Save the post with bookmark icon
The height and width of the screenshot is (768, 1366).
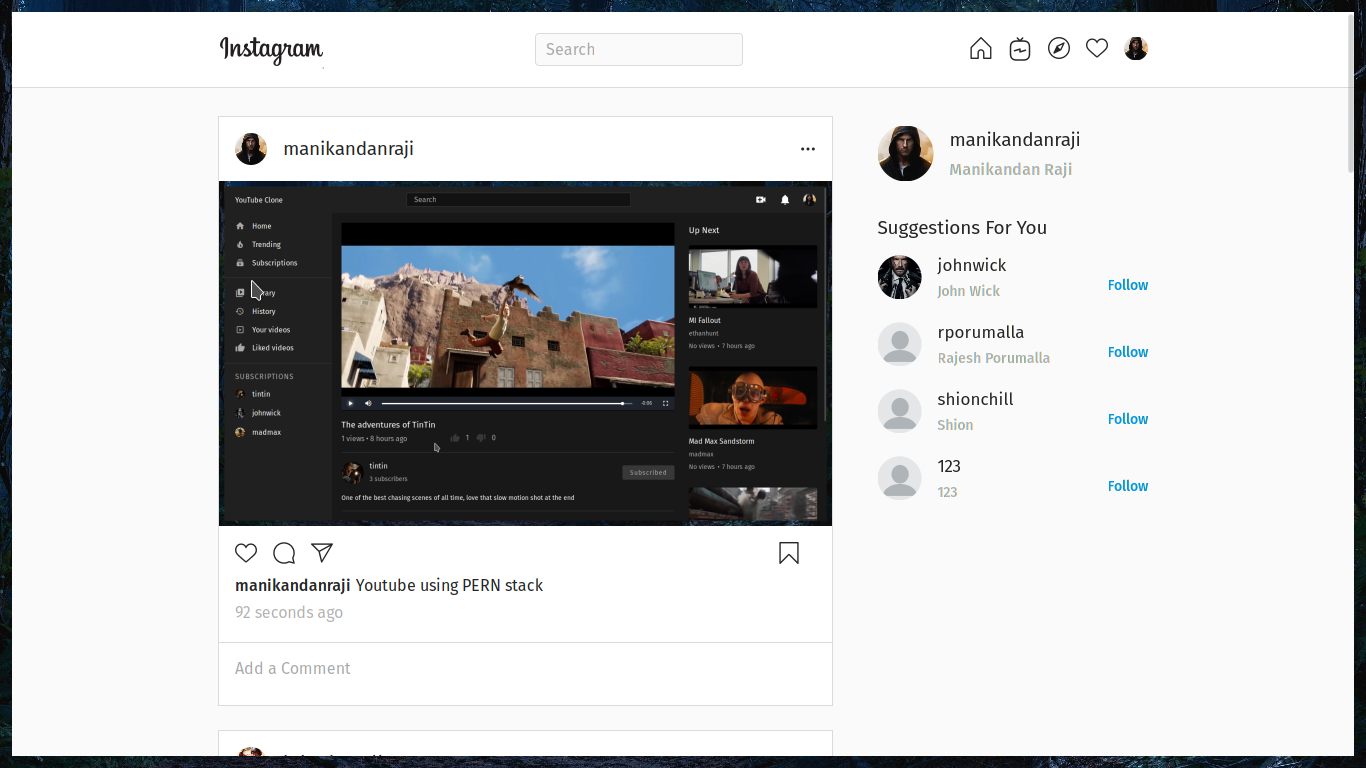pos(789,553)
